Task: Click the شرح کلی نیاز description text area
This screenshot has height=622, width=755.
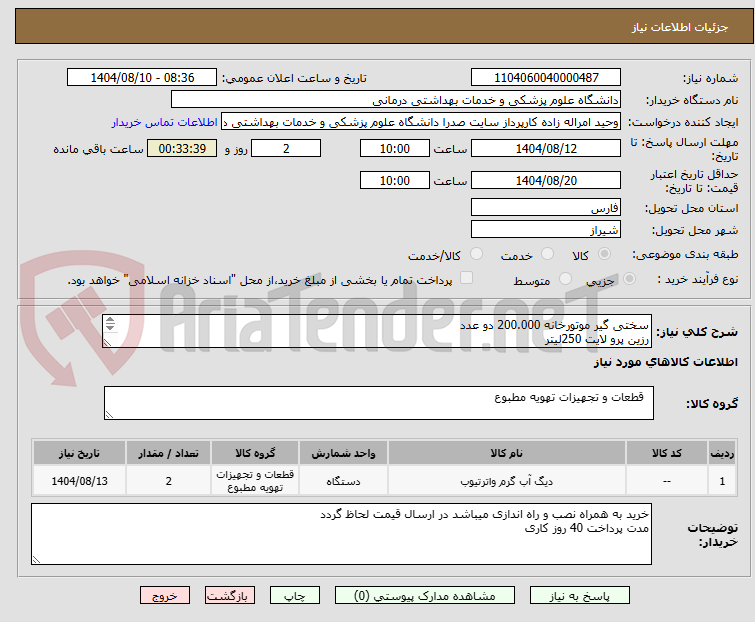Action: click(377, 331)
